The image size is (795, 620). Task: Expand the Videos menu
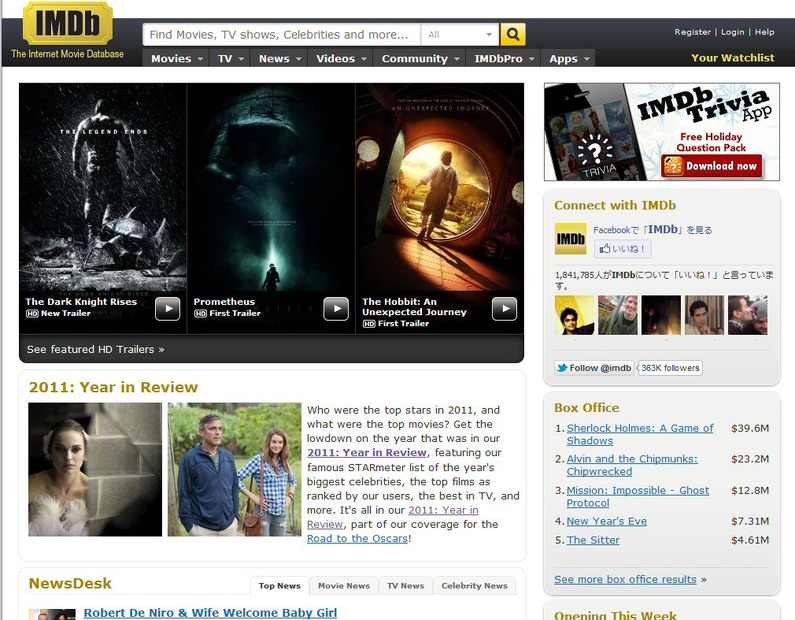[341, 58]
